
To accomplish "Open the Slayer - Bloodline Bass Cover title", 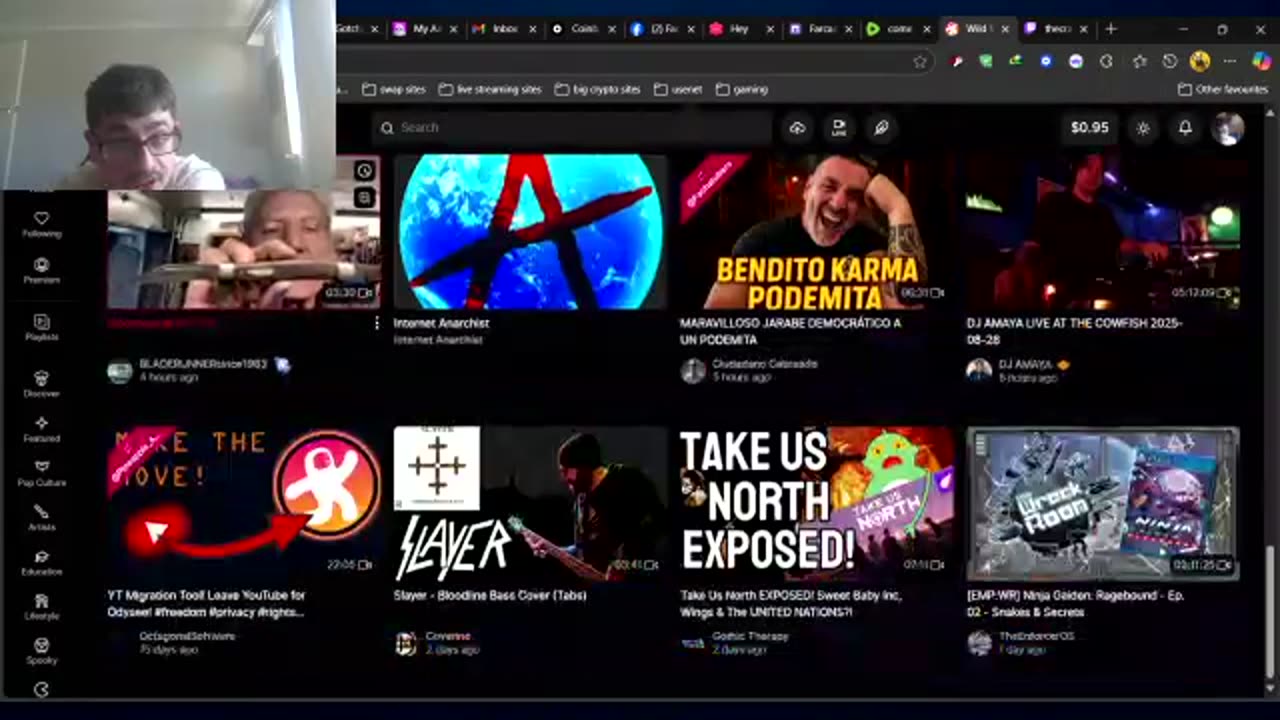I will click(489, 595).
